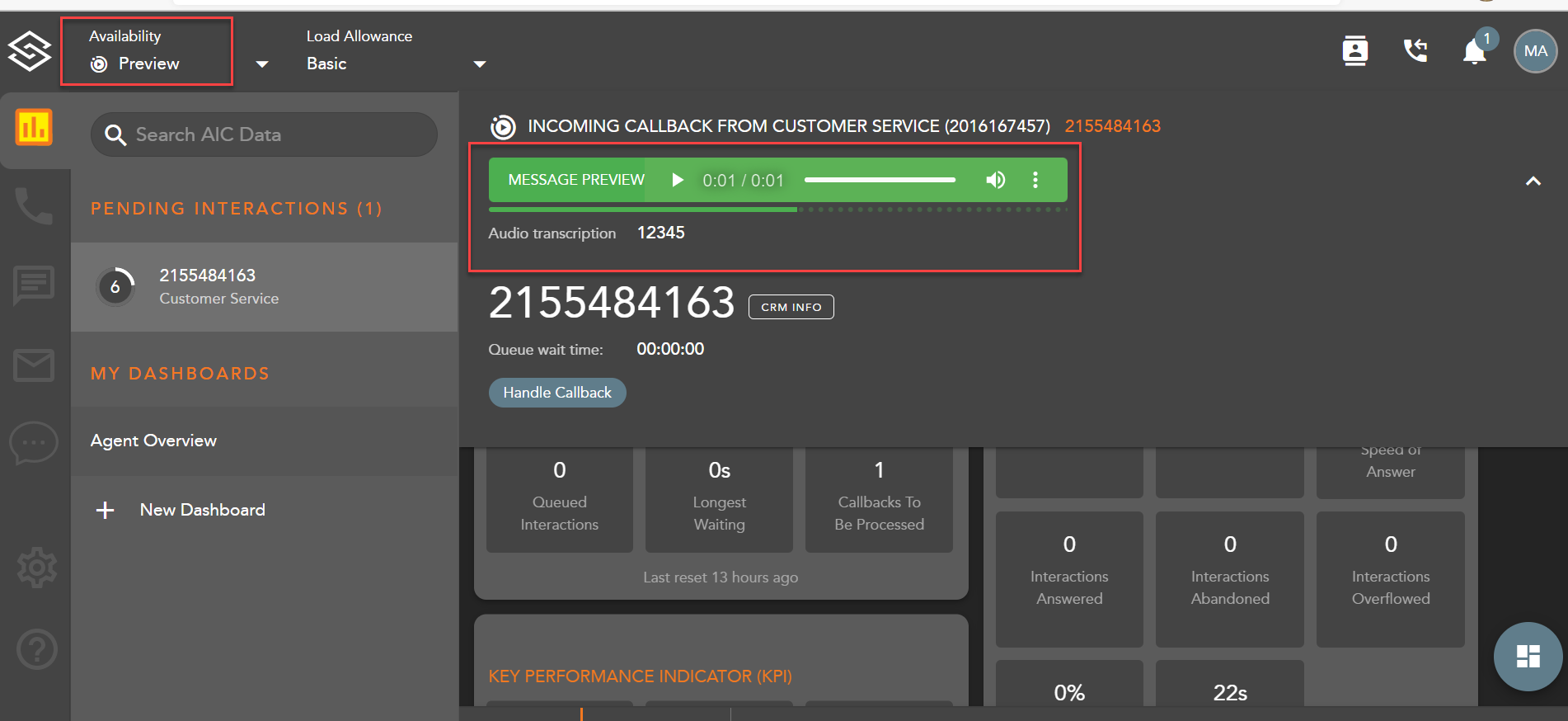Expand the Load Allowance dropdown
This screenshot has height=721, width=1568.
[479, 64]
